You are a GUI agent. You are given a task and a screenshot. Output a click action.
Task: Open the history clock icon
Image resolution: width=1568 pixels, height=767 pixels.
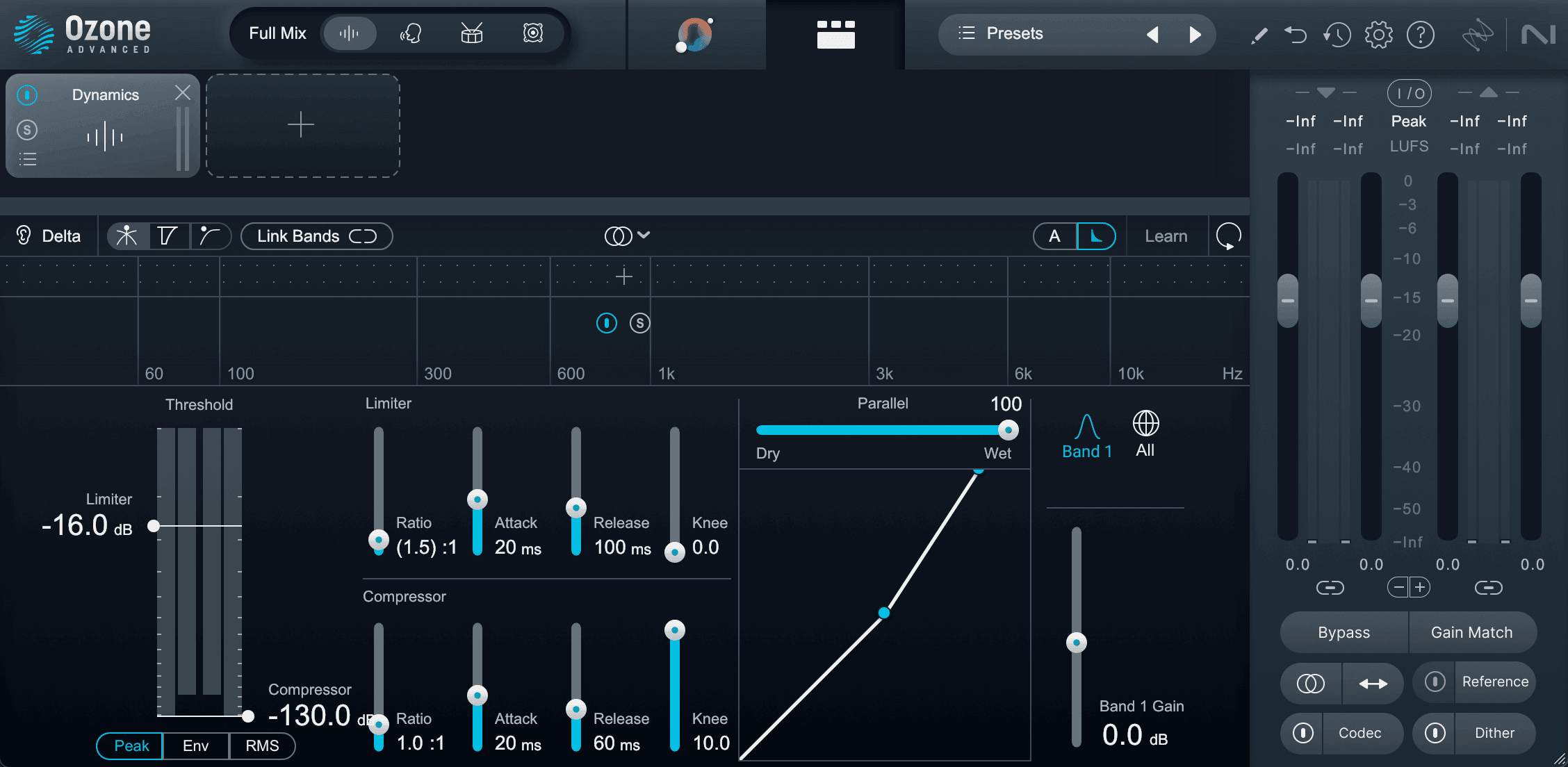[x=1337, y=34]
